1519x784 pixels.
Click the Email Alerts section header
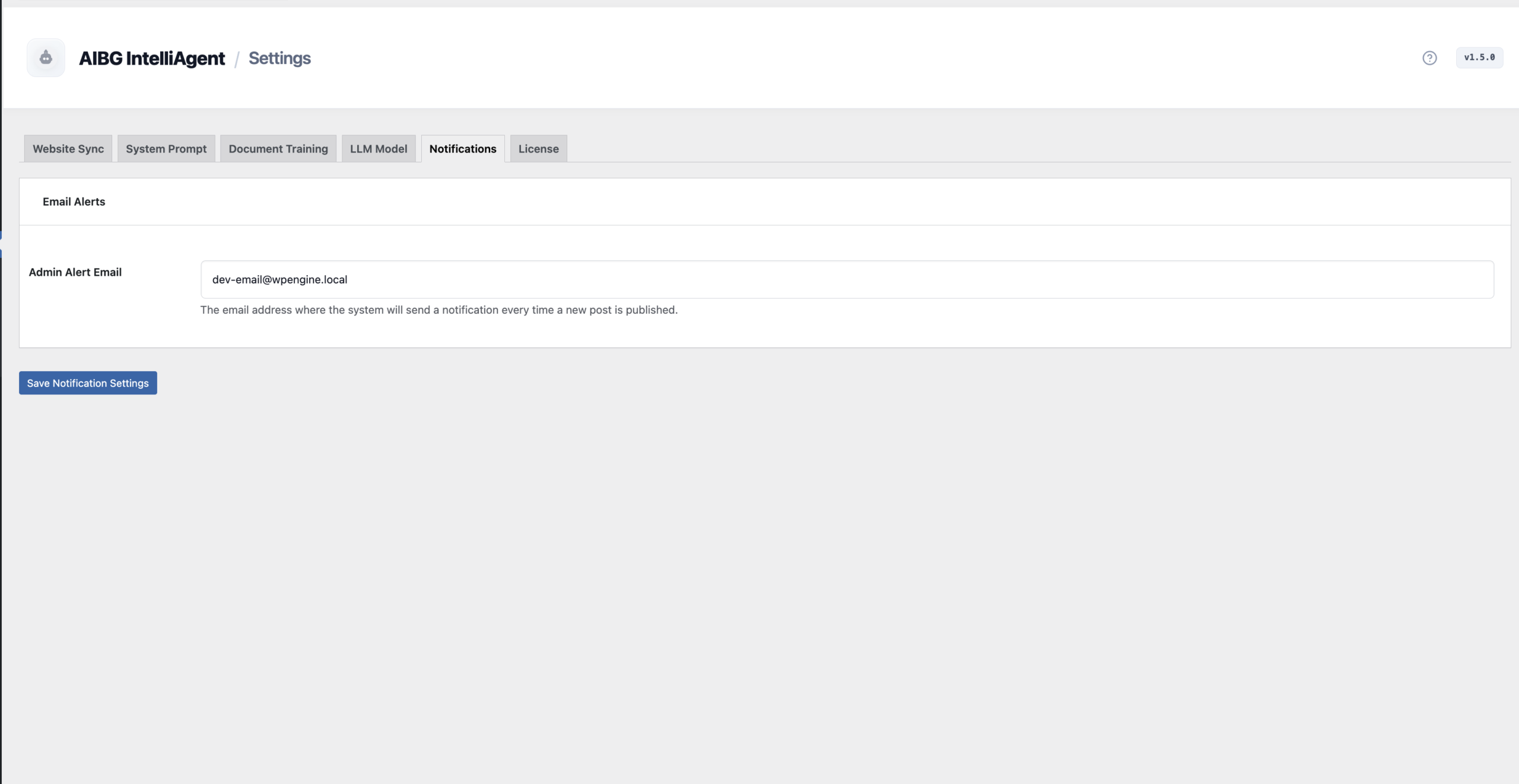click(74, 202)
